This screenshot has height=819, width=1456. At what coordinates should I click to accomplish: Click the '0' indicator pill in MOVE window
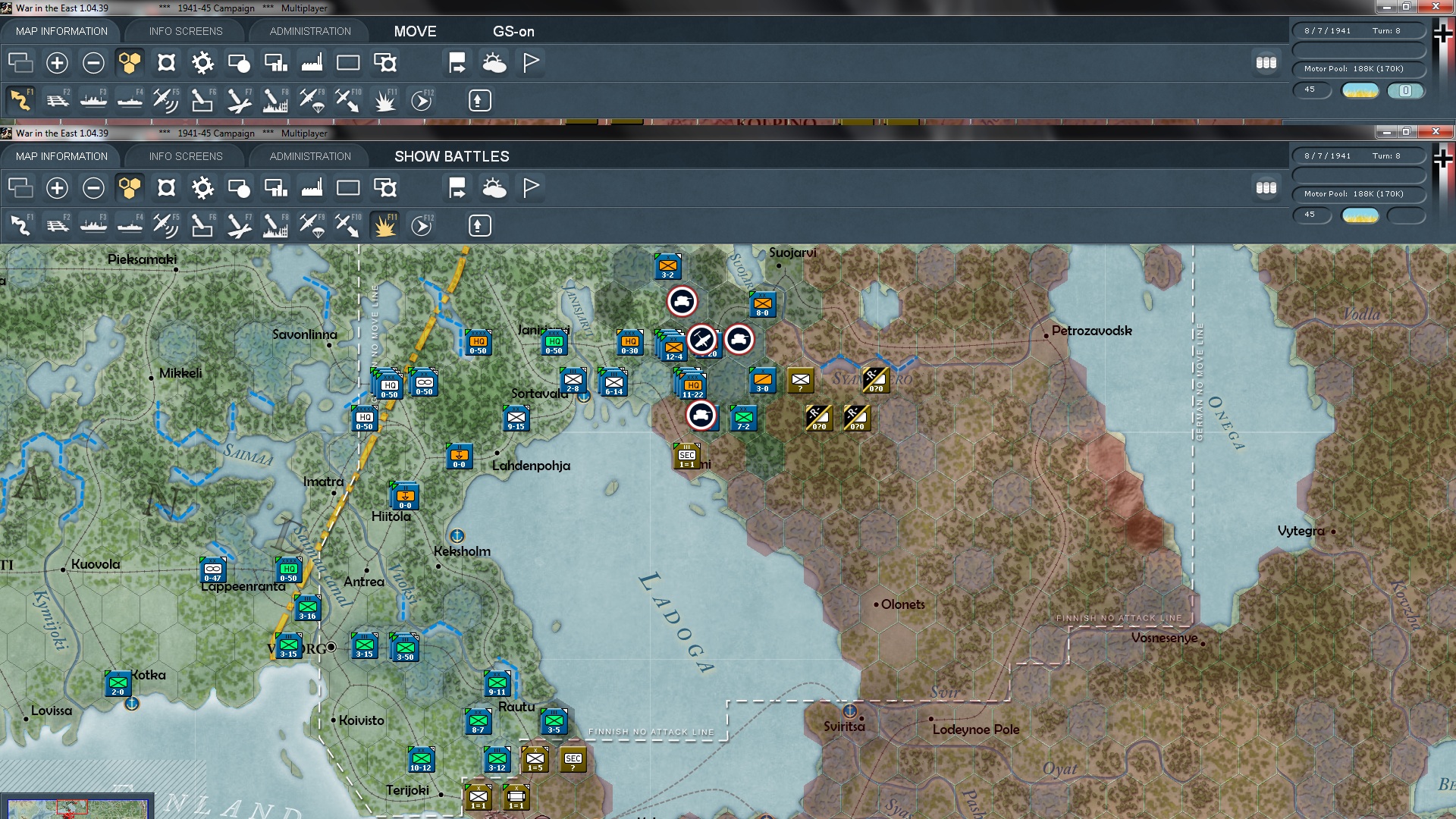tap(1405, 90)
